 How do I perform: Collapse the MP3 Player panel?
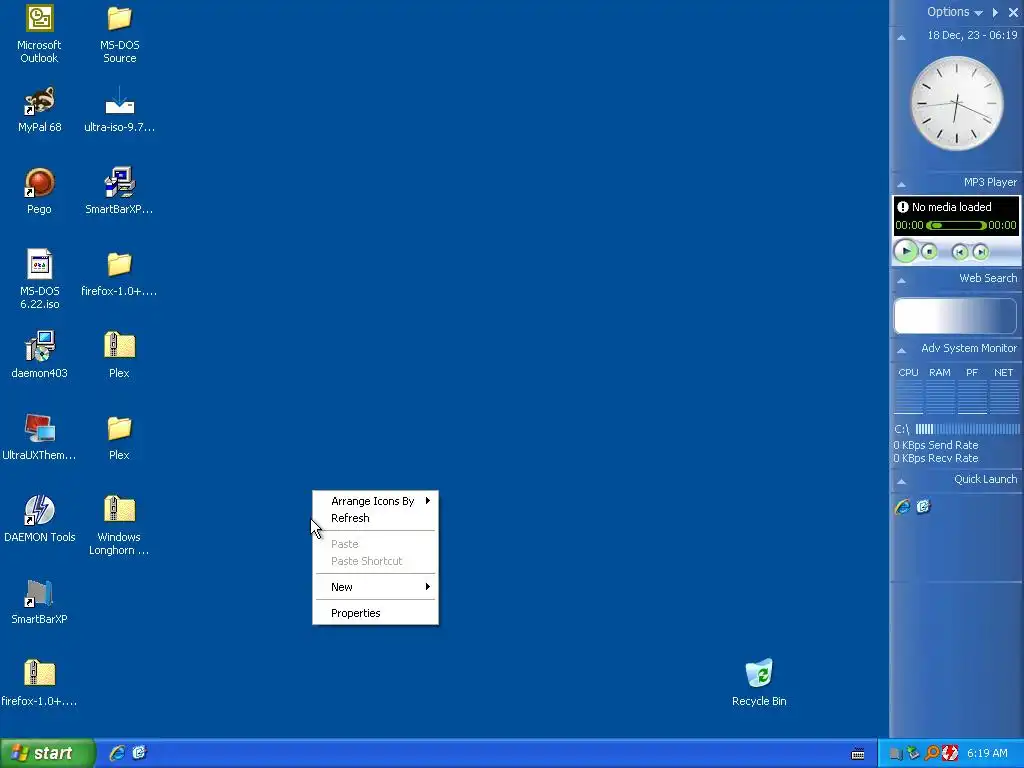click(901, 184)
